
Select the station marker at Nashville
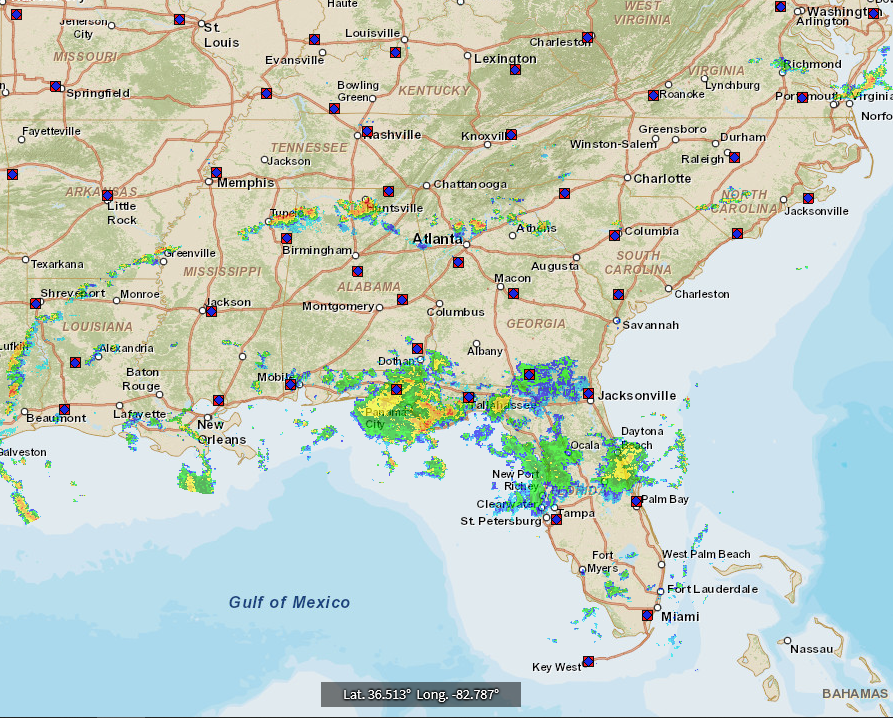click(x=367, y=131)
